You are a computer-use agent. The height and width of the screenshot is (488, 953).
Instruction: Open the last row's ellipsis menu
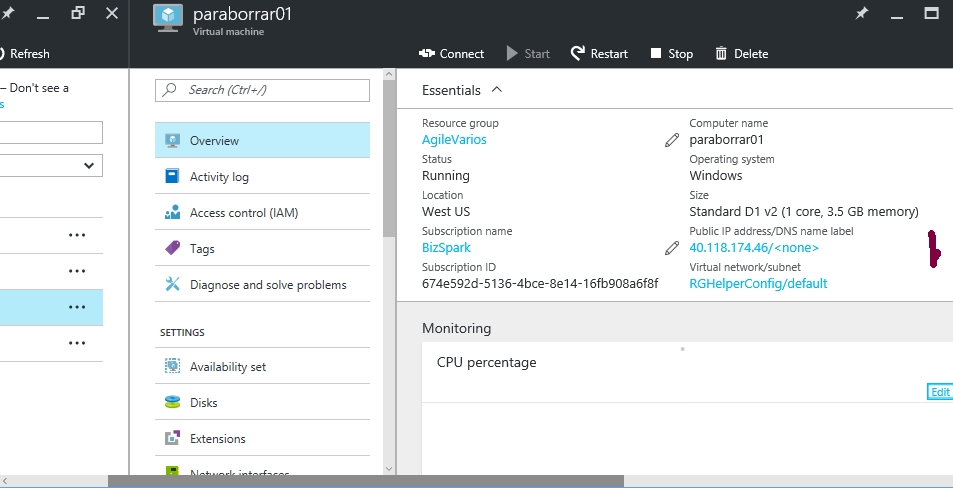(x=77, y=343)
